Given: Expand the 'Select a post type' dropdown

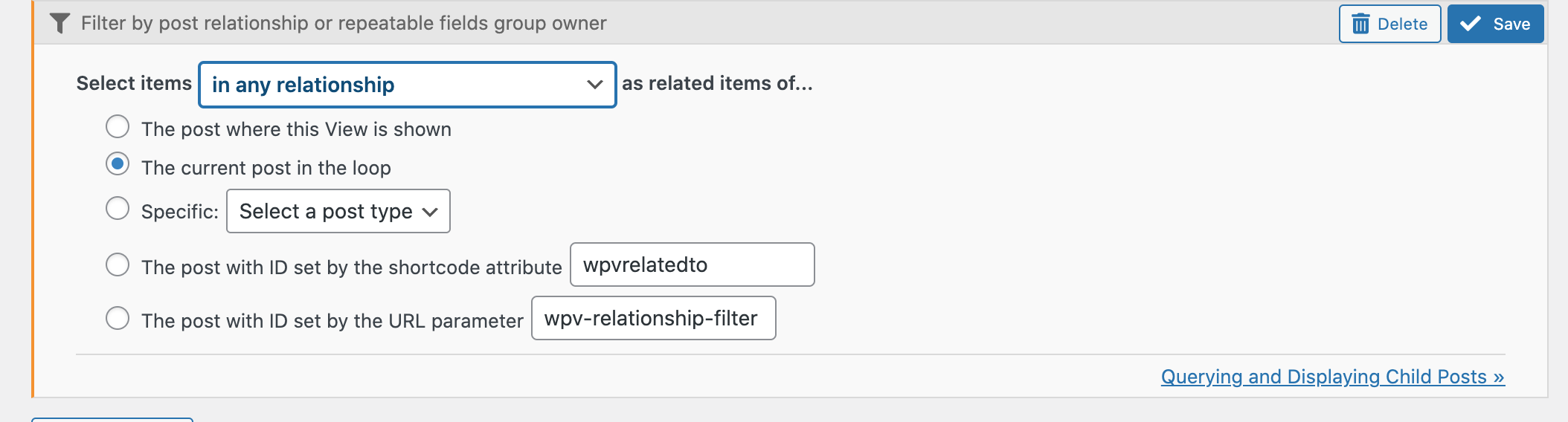Looking at the screenshot, I should coord(338,211).
